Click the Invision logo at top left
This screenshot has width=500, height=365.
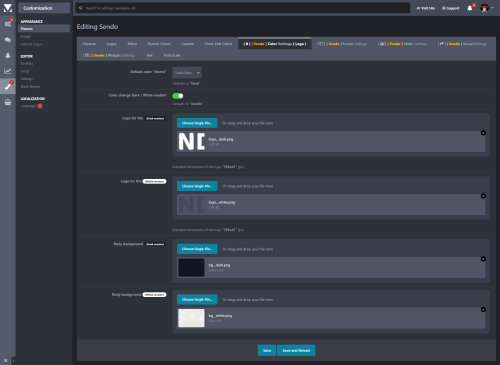(x=8, y=8)
